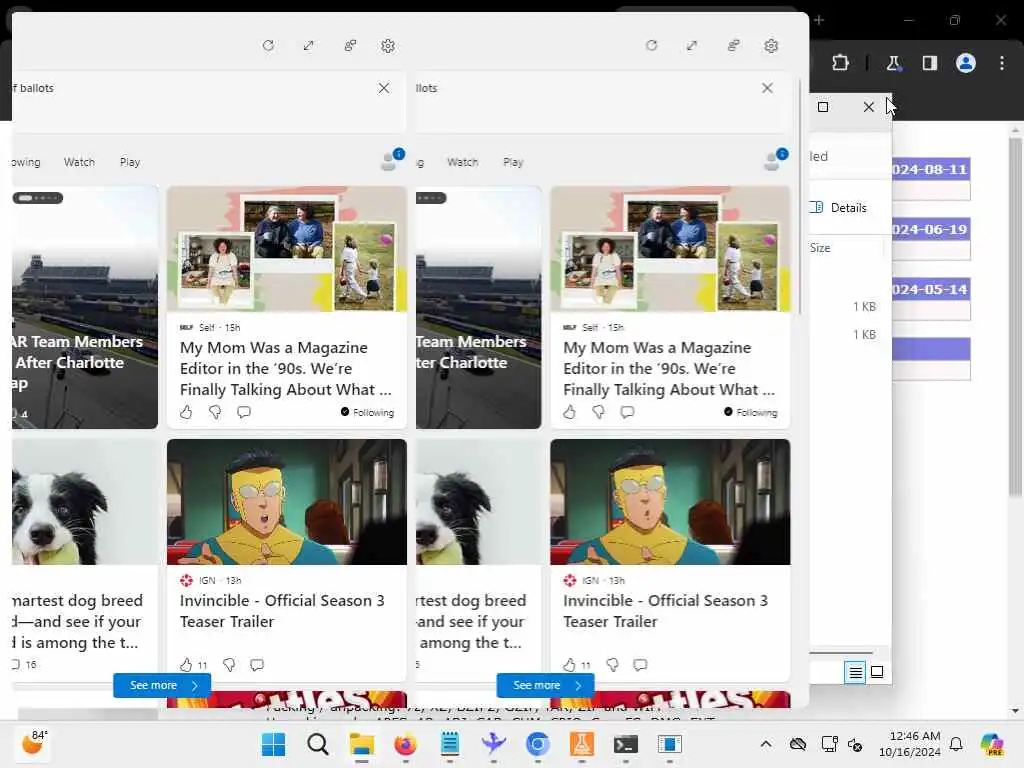
Task: Refresh the left widgets feed
Action: (x=268, y=46)
